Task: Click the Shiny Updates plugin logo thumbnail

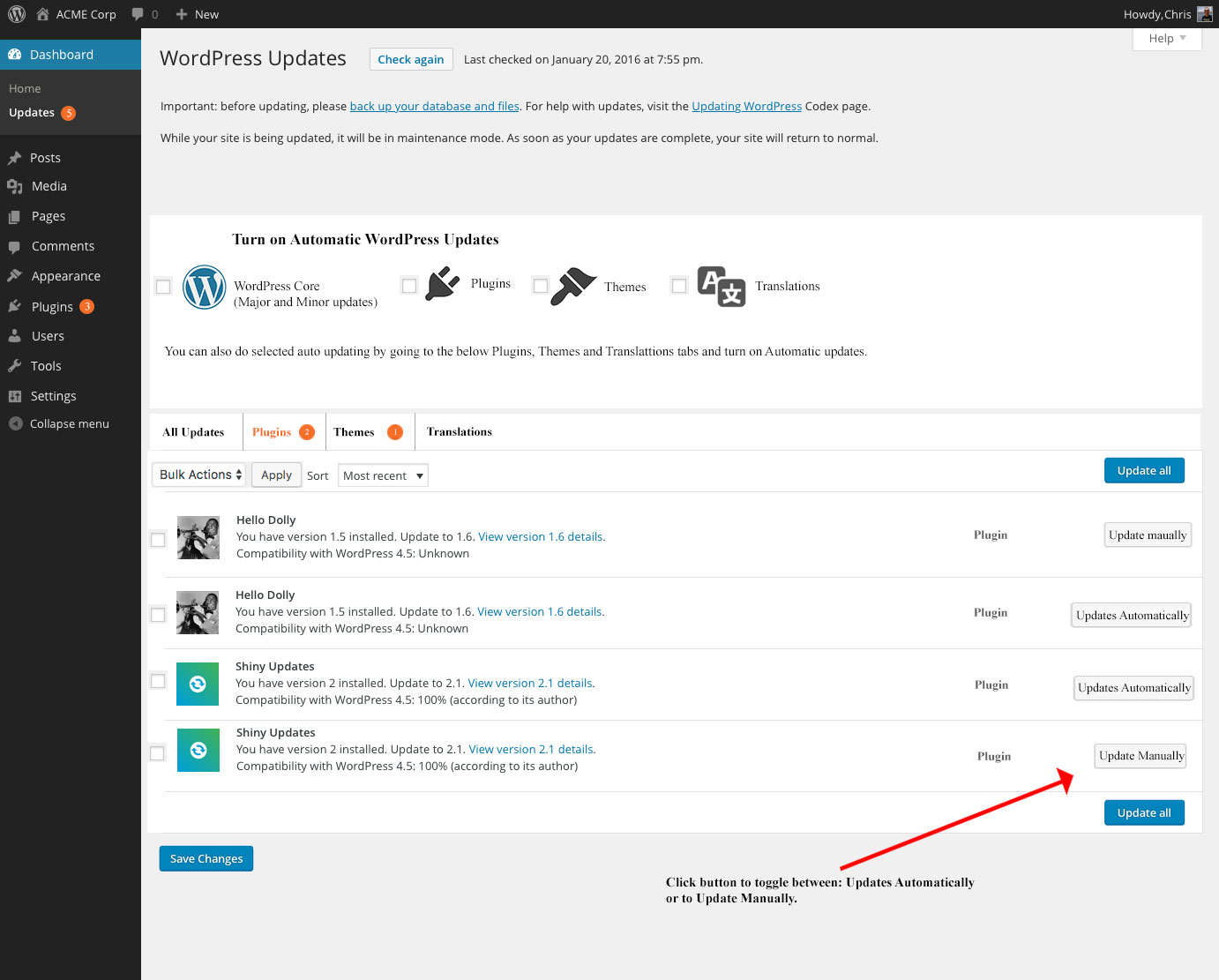Action: 198,684
